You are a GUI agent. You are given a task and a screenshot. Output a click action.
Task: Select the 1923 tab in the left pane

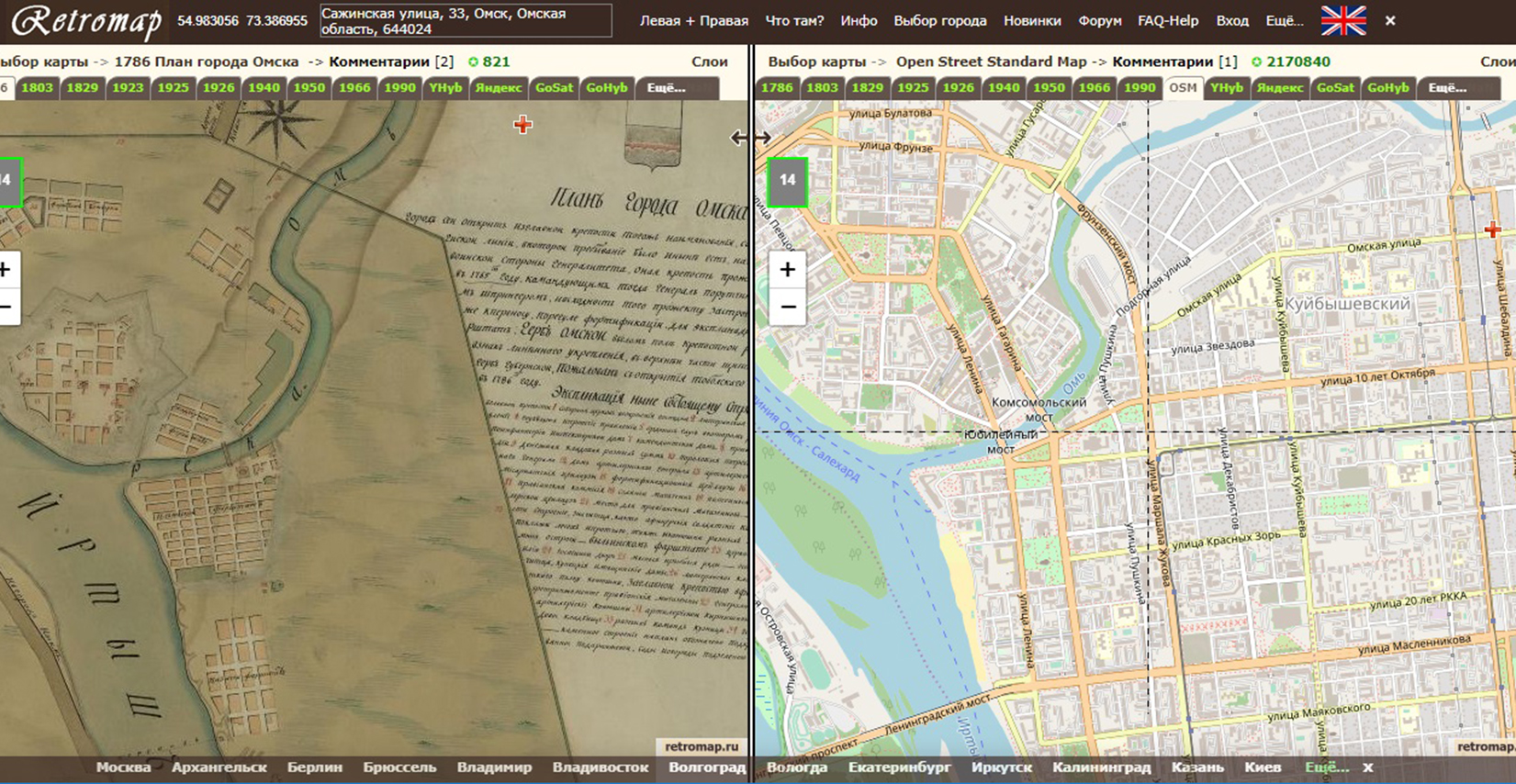point(128,88)
